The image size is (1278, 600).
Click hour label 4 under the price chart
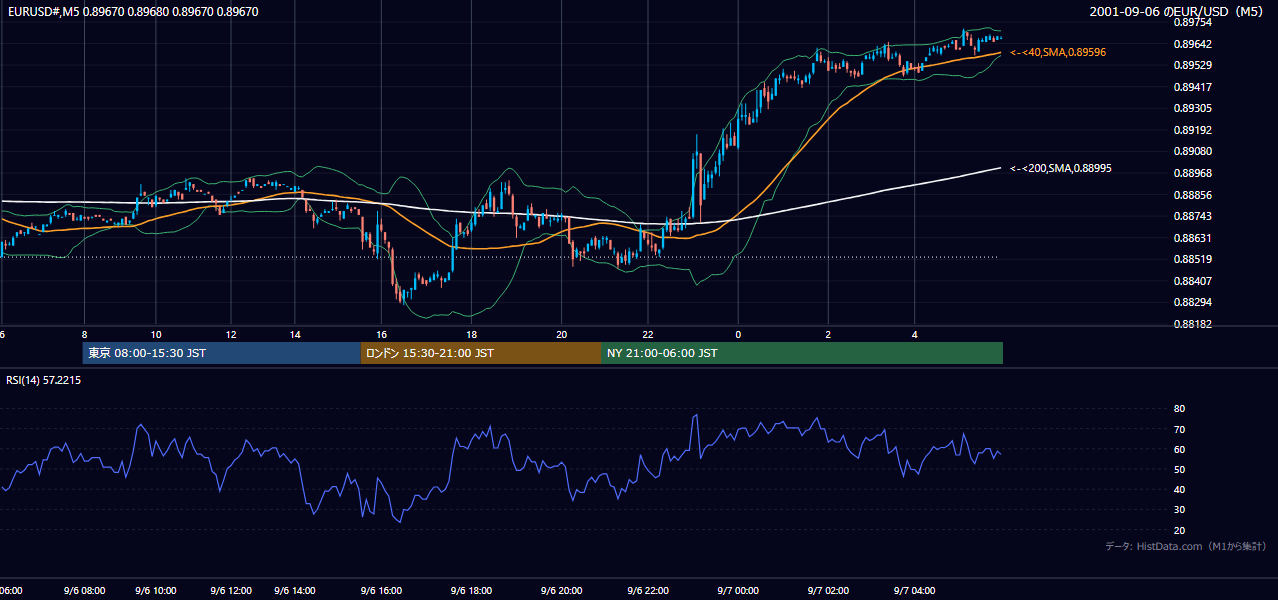[x=914, y=334]
